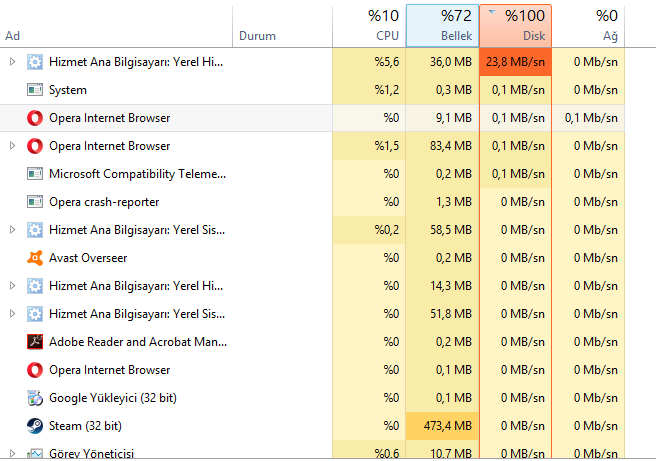Viewport: 656px width, 461px height.
Task: Expand the service host using 23,8 MB/sn disk
Action: tap(13, 62)
